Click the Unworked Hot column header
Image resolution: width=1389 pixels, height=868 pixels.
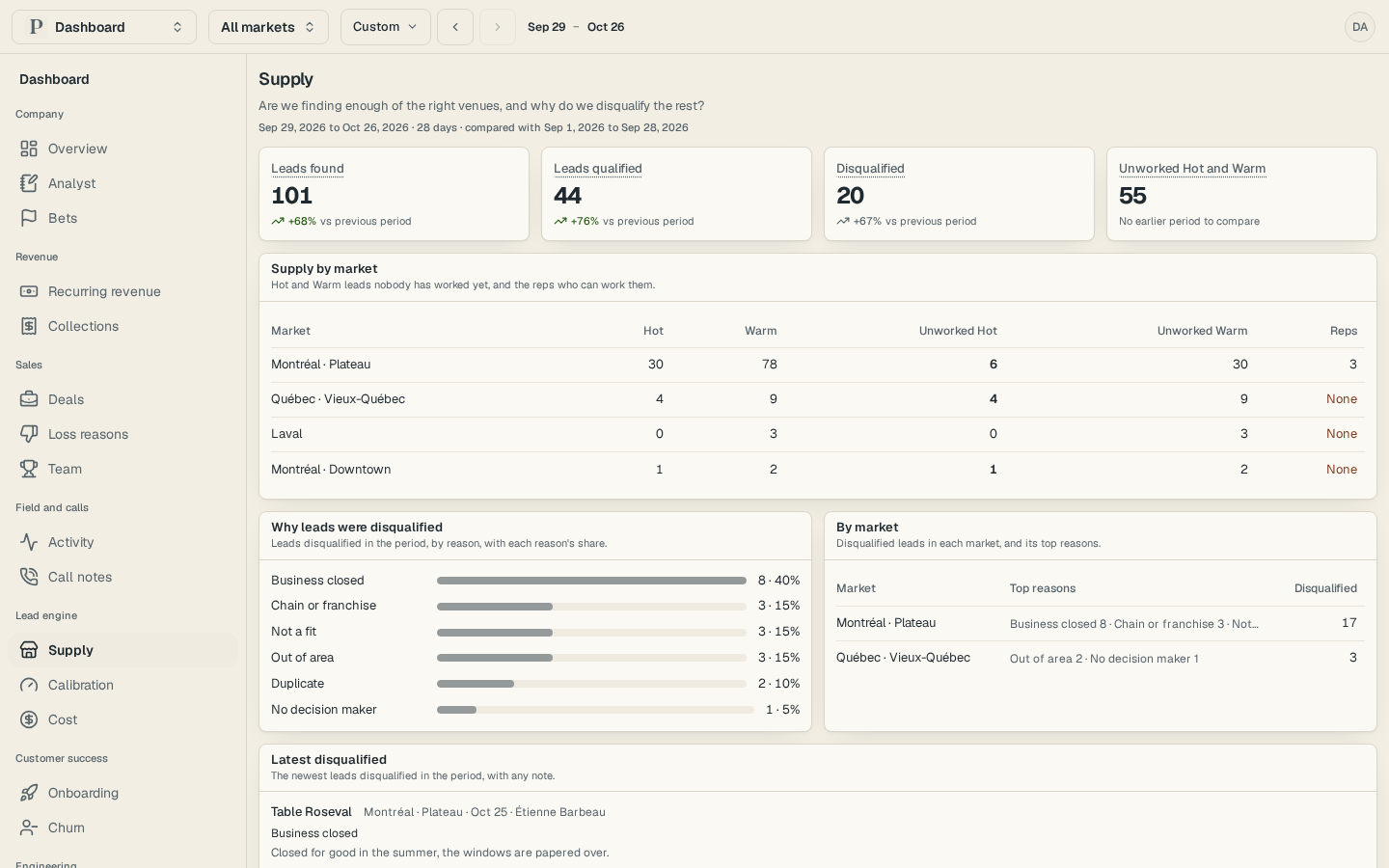coord(958,331)
